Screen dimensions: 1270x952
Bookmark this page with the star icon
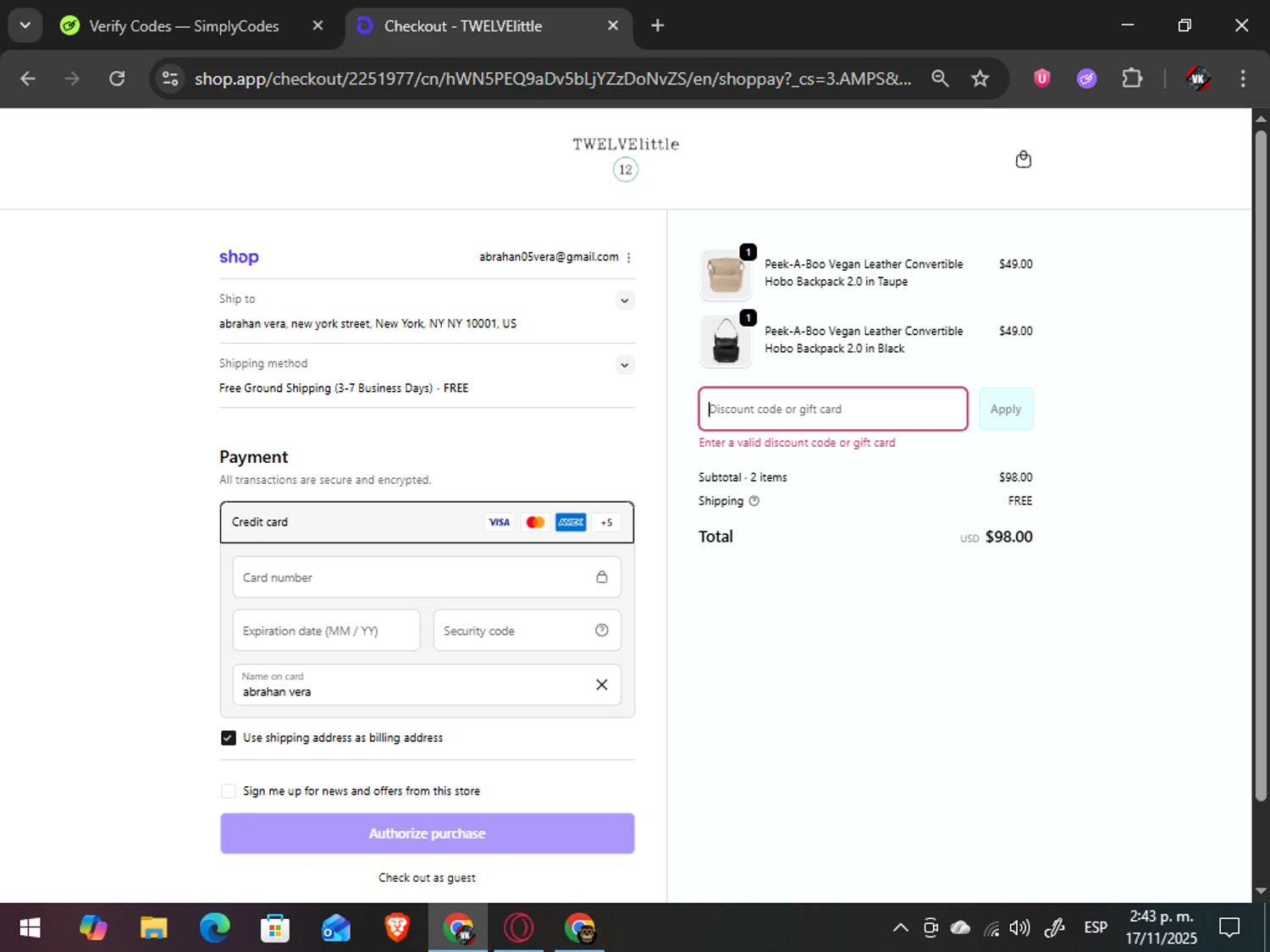click(980, 79)
